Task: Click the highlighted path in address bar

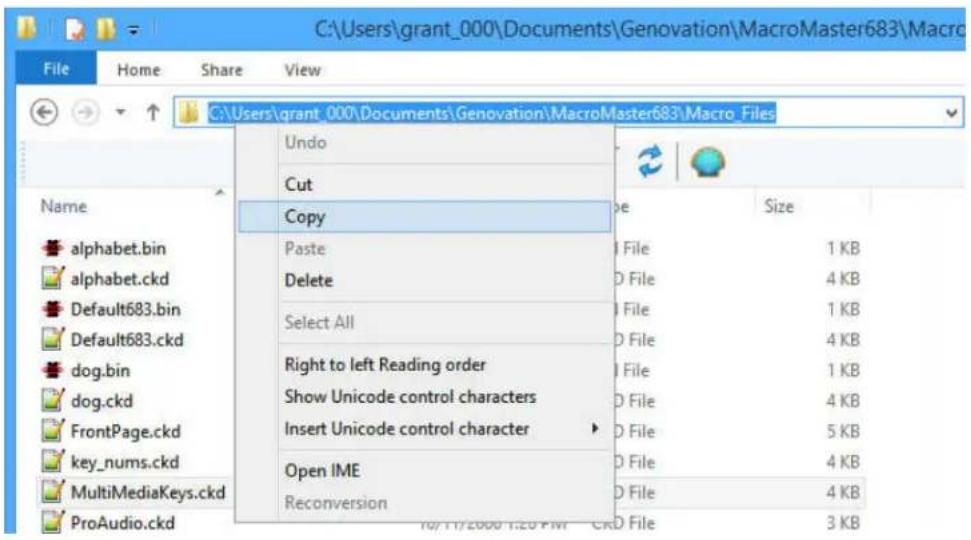Action: (492, 113)
